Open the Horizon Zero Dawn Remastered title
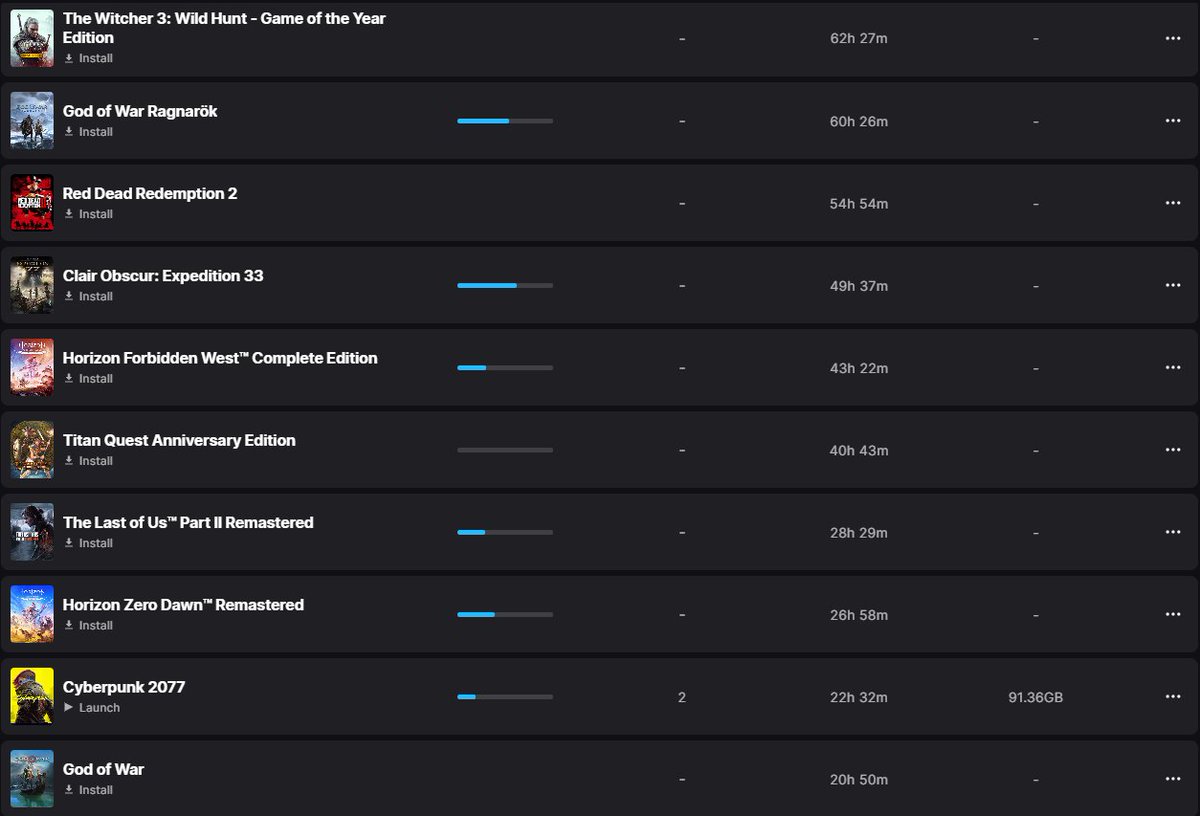 pyautogui.click(x=183, y=604)
